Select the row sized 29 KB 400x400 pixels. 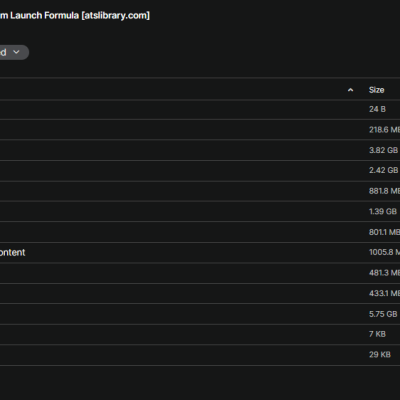point(200,355)
